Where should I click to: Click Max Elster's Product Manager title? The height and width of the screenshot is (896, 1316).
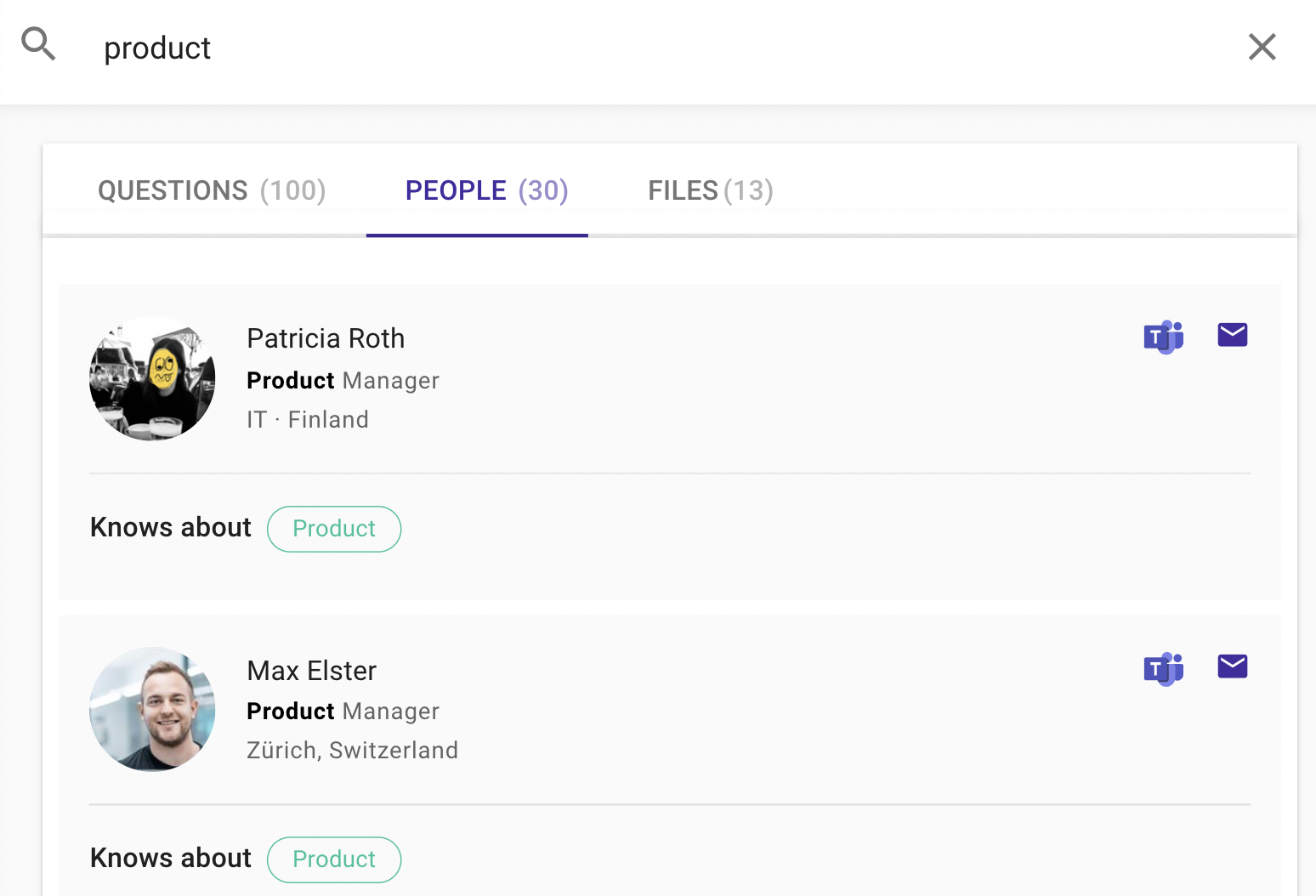click(343, 711)
